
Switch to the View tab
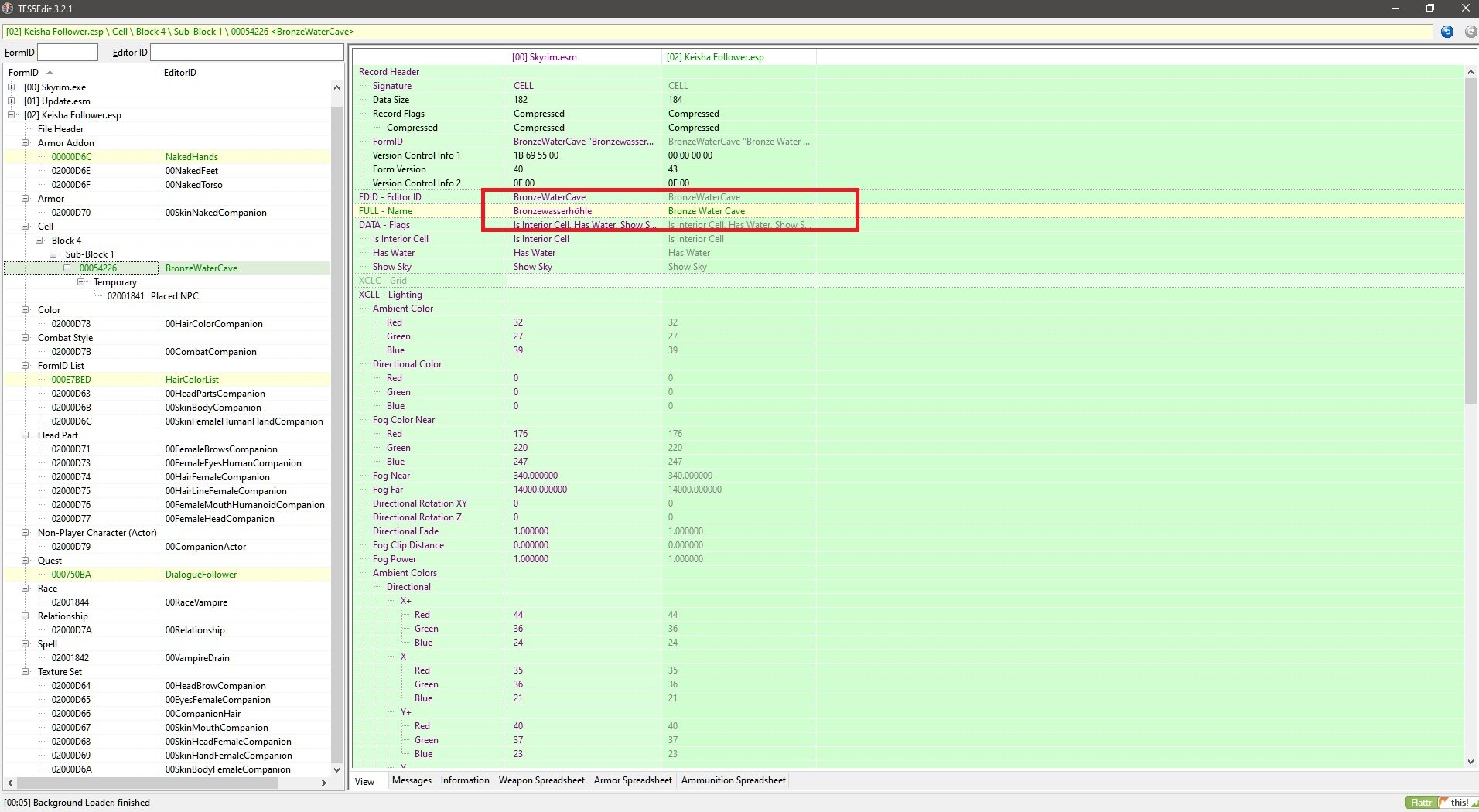click(x=364, y=781)
